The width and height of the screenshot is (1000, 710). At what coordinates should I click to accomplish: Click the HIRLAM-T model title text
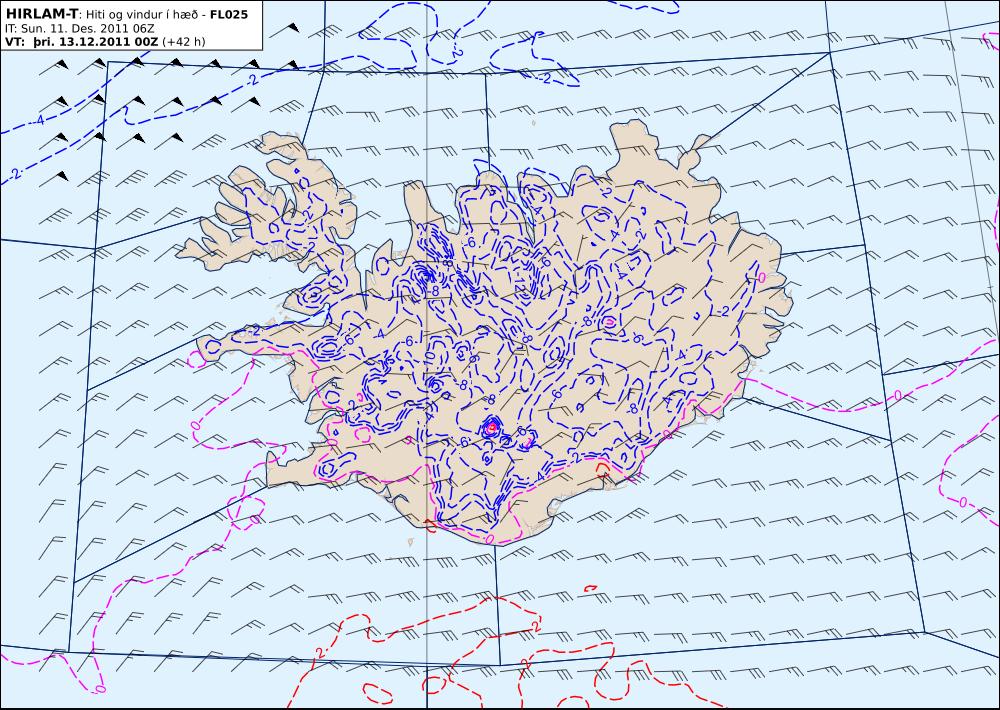(x=41, y=13)
